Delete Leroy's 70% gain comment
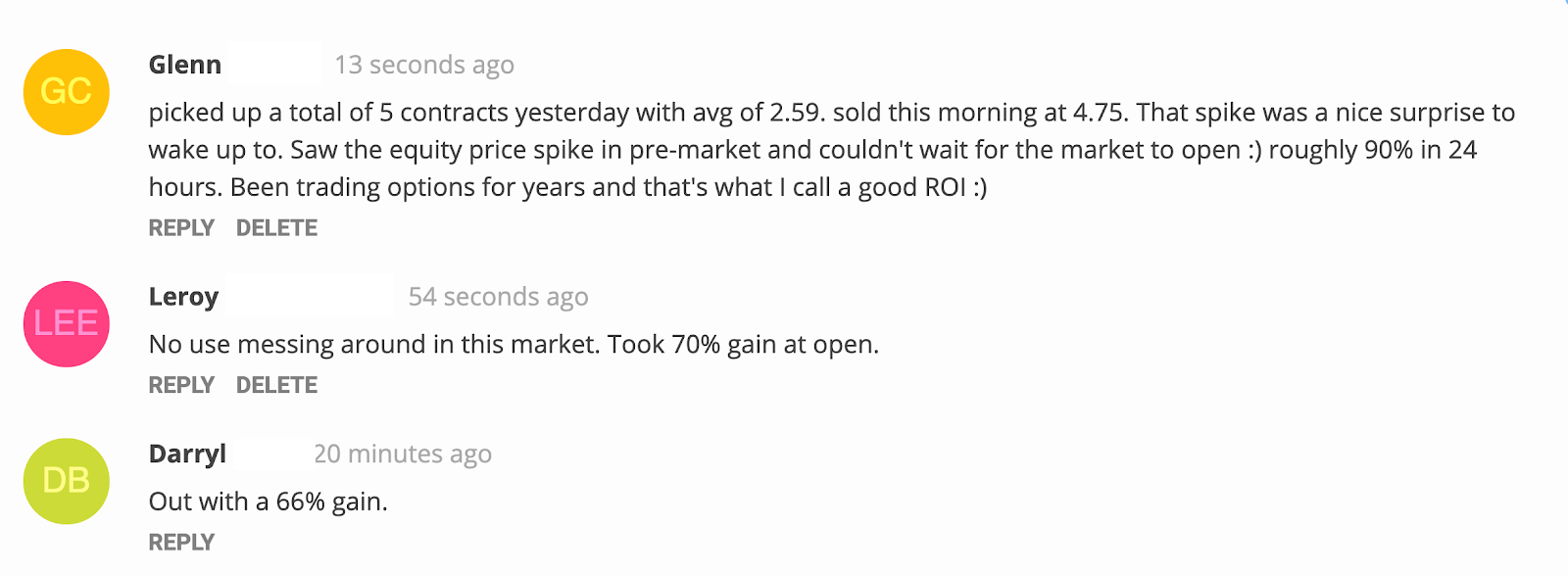Viewport: 1568px width, 576px height. coord(276,385)
